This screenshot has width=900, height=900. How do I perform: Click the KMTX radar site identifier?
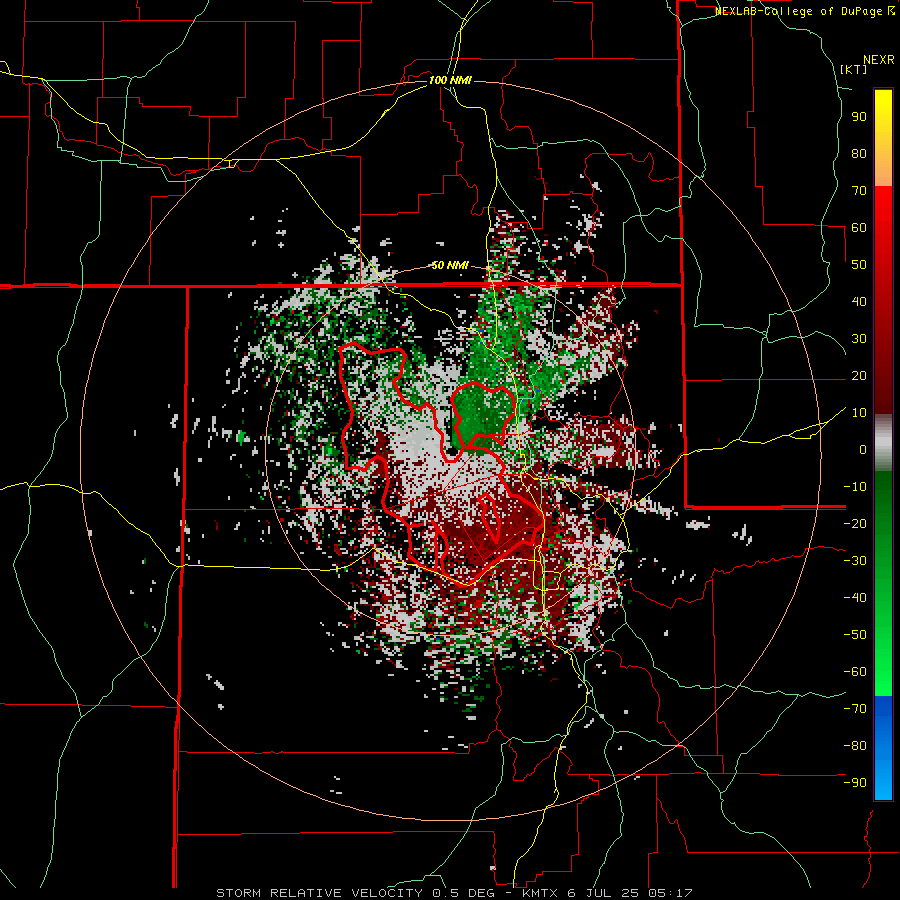[x=541, y=893]
